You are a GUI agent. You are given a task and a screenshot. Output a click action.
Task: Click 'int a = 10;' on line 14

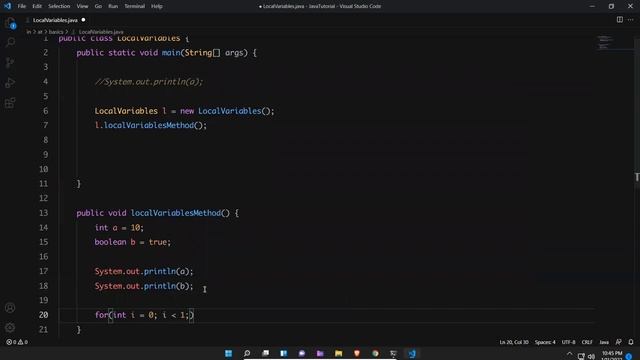119,227
